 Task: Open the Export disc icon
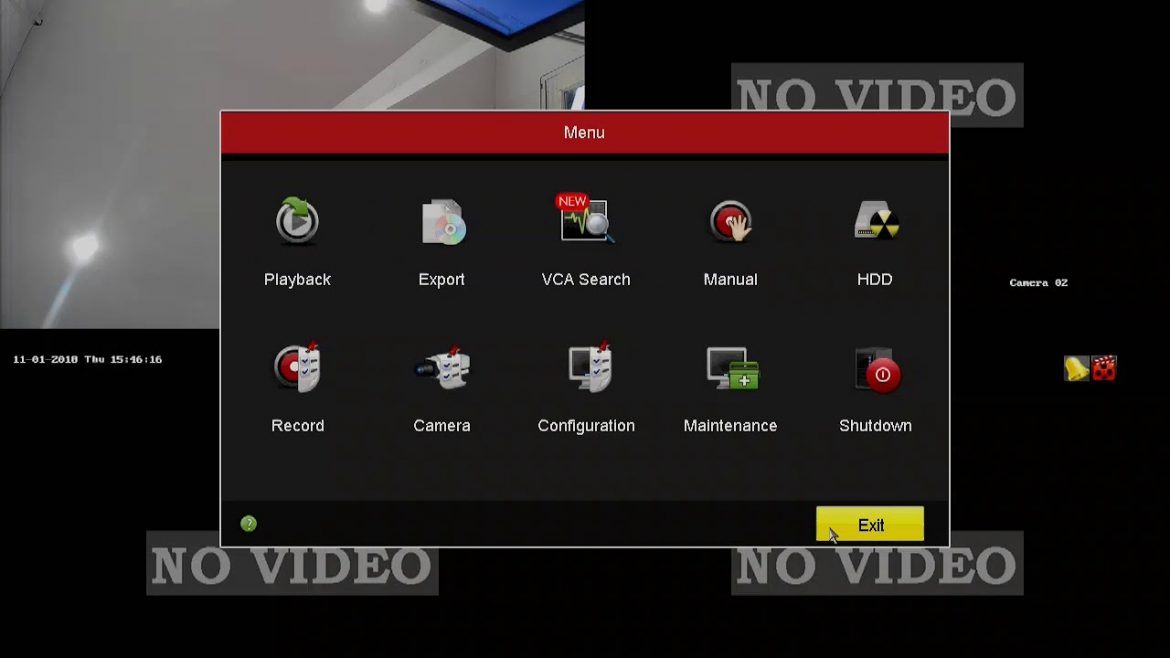point(442,222)
